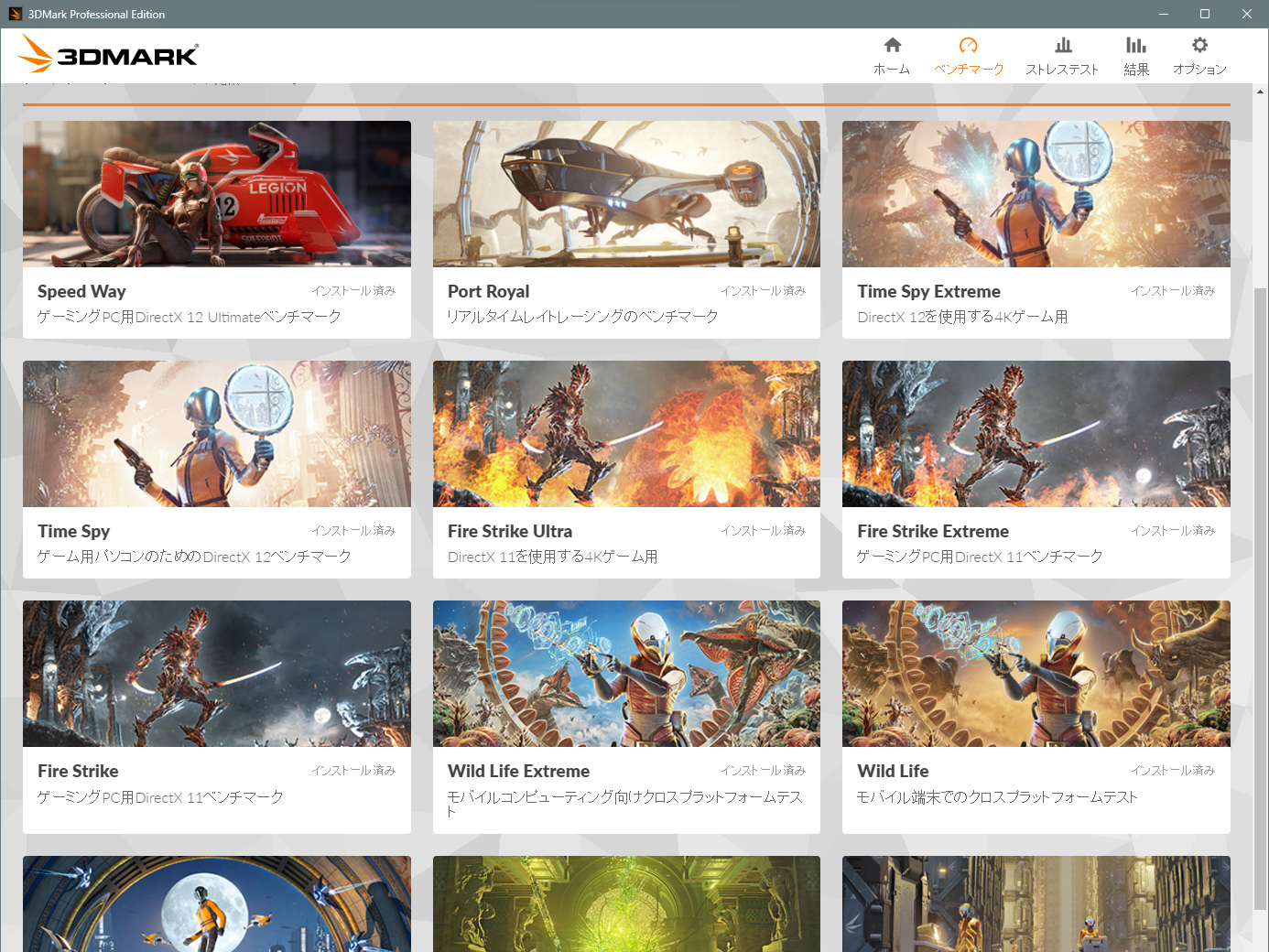The image size is (1269, 952).
Task: Click the Fire Strike Extreme card description
Action: (x=980, y=557)
